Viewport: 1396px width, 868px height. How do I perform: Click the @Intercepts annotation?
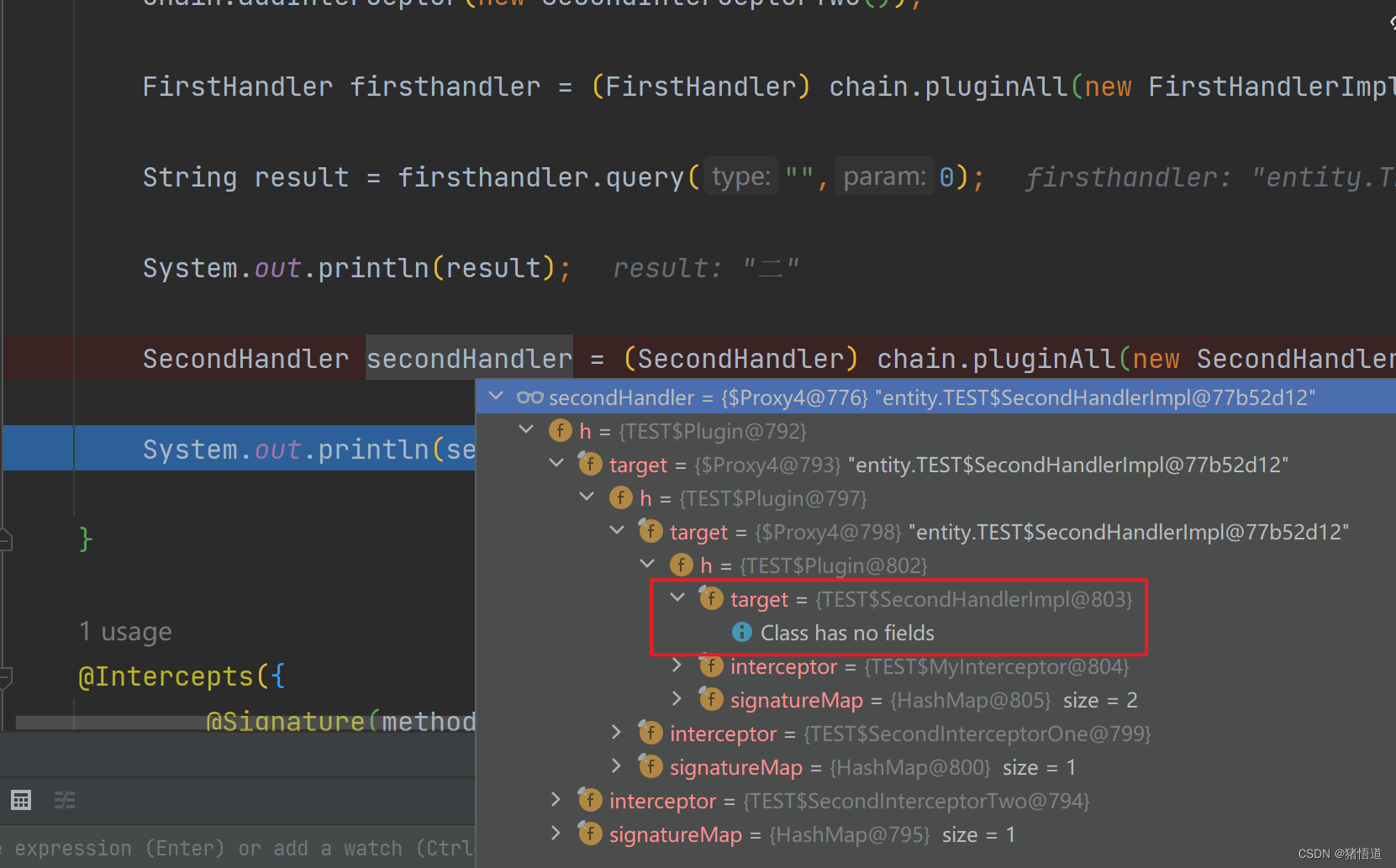pos(166,676)
